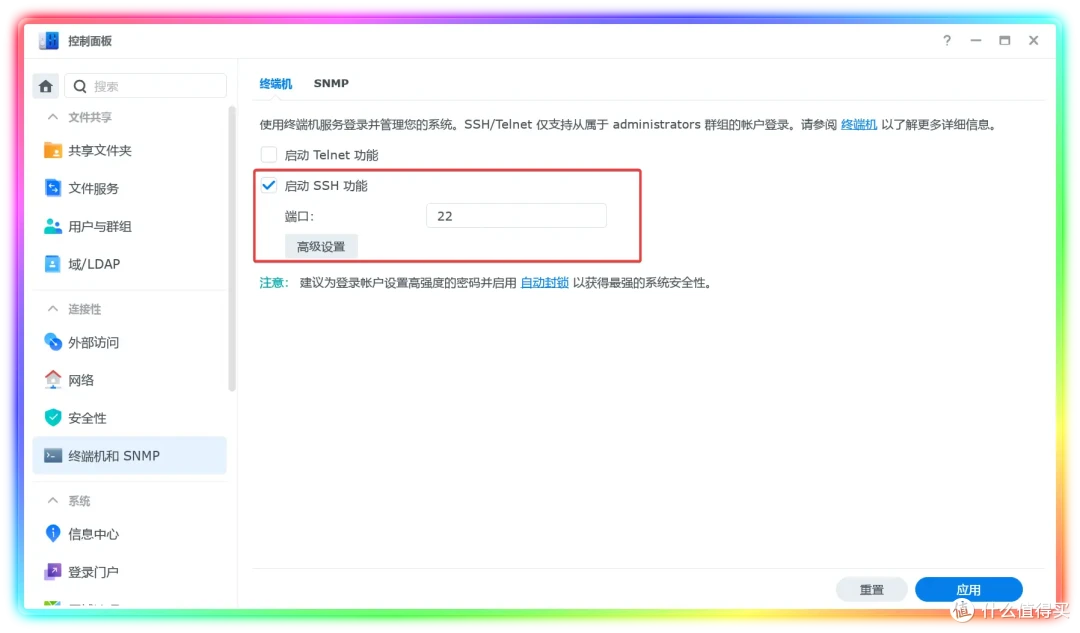Open the Terminal (终端机) help link
1080x633 pixels.
(859, 125)
